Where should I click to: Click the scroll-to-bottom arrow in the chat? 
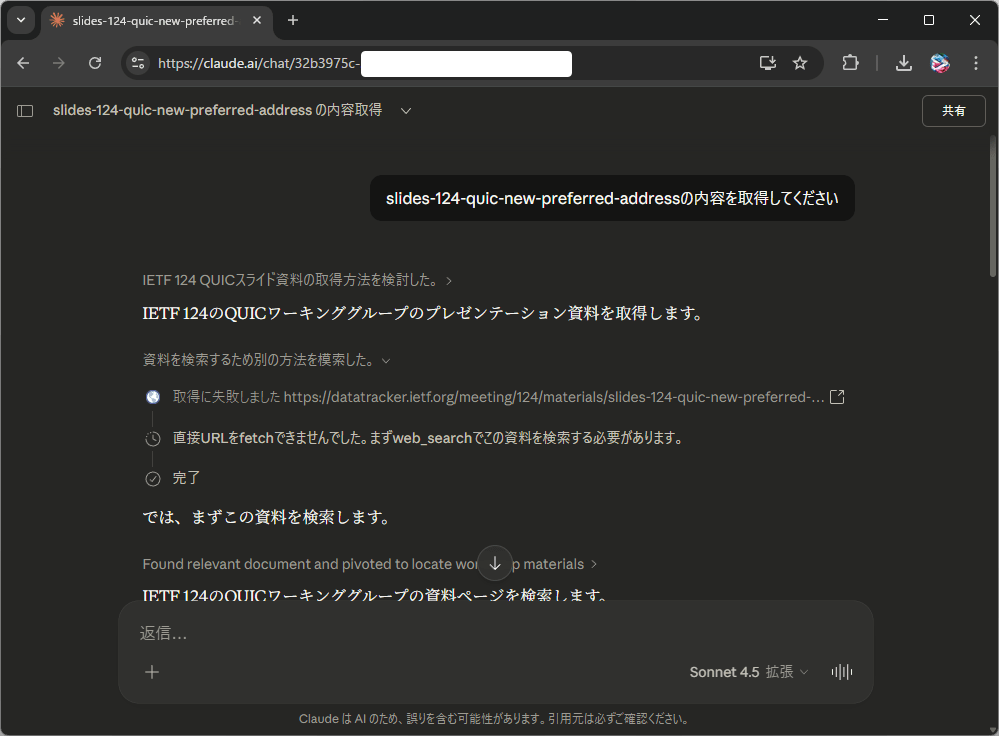click(x=494, y=563)
